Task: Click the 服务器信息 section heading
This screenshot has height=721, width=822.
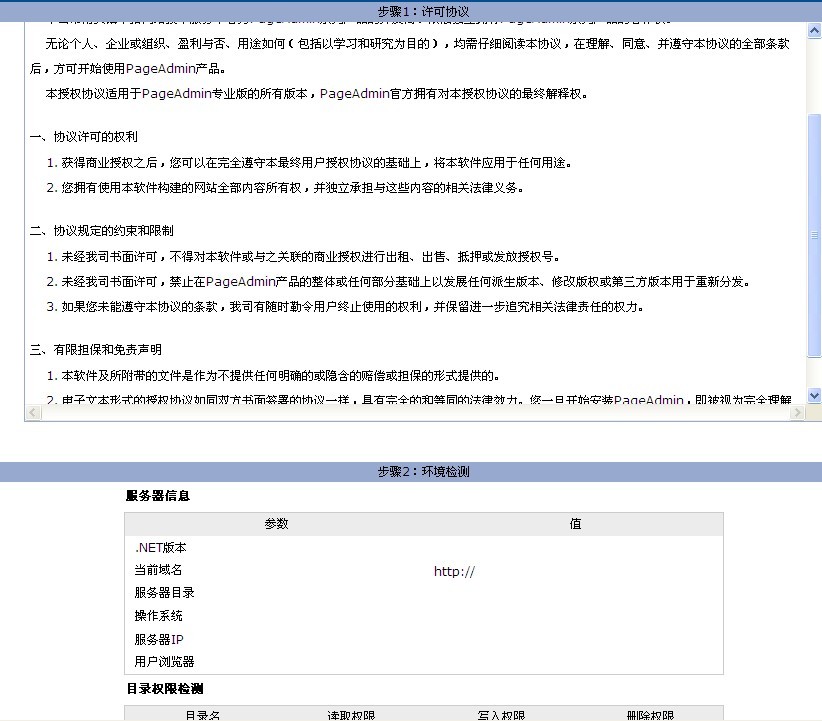Action: coord(158,496)
